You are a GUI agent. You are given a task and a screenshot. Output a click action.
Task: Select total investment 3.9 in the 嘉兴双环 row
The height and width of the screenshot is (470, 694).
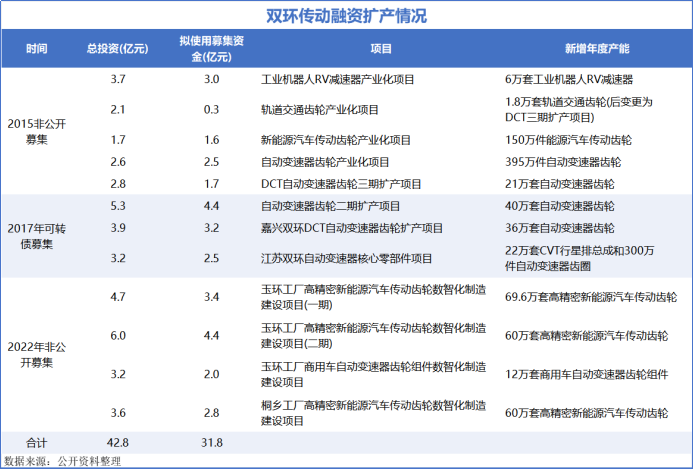click(118, 228)
